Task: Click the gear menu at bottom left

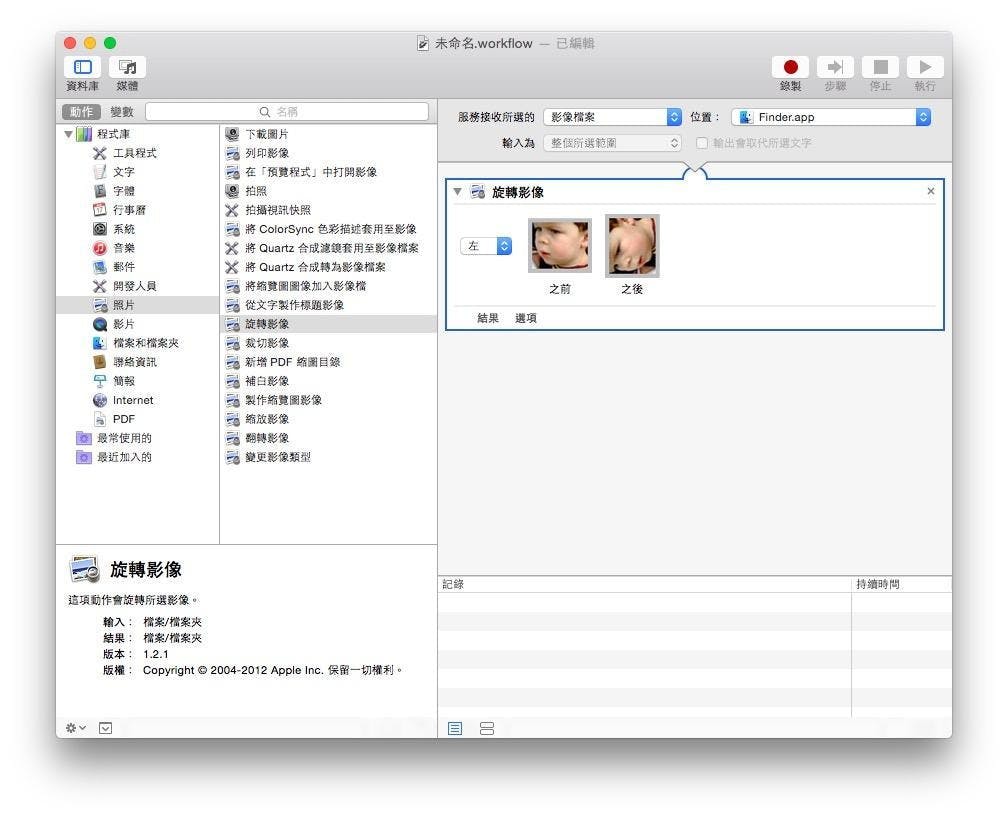Action: [76, 728]
